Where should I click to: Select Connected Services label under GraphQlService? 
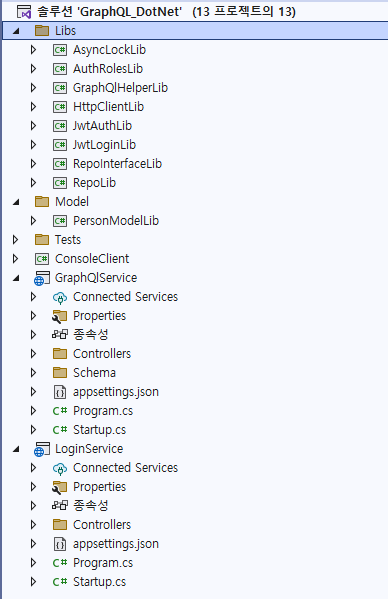[x=125, y=297]
